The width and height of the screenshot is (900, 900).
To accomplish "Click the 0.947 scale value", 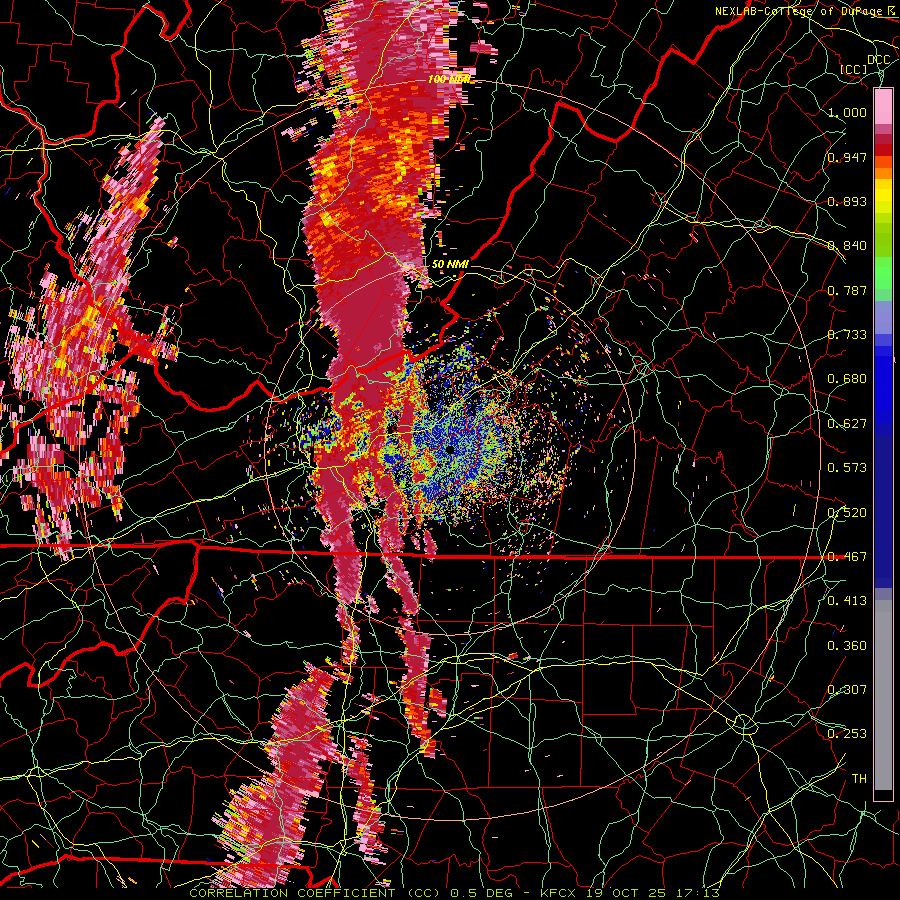I will pyautogui.click(x=847, y=157).
